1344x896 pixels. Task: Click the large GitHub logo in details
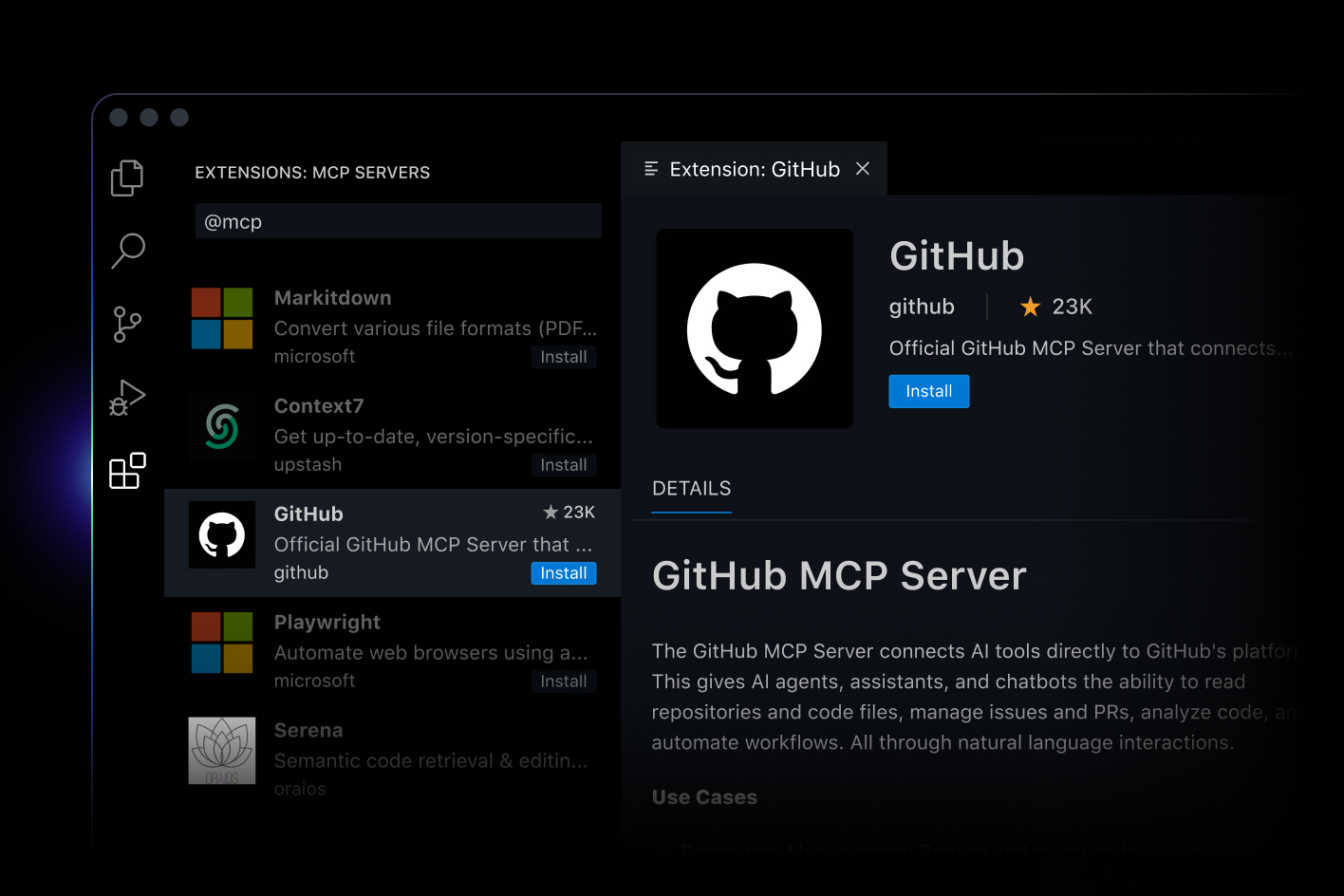(755, 328)
